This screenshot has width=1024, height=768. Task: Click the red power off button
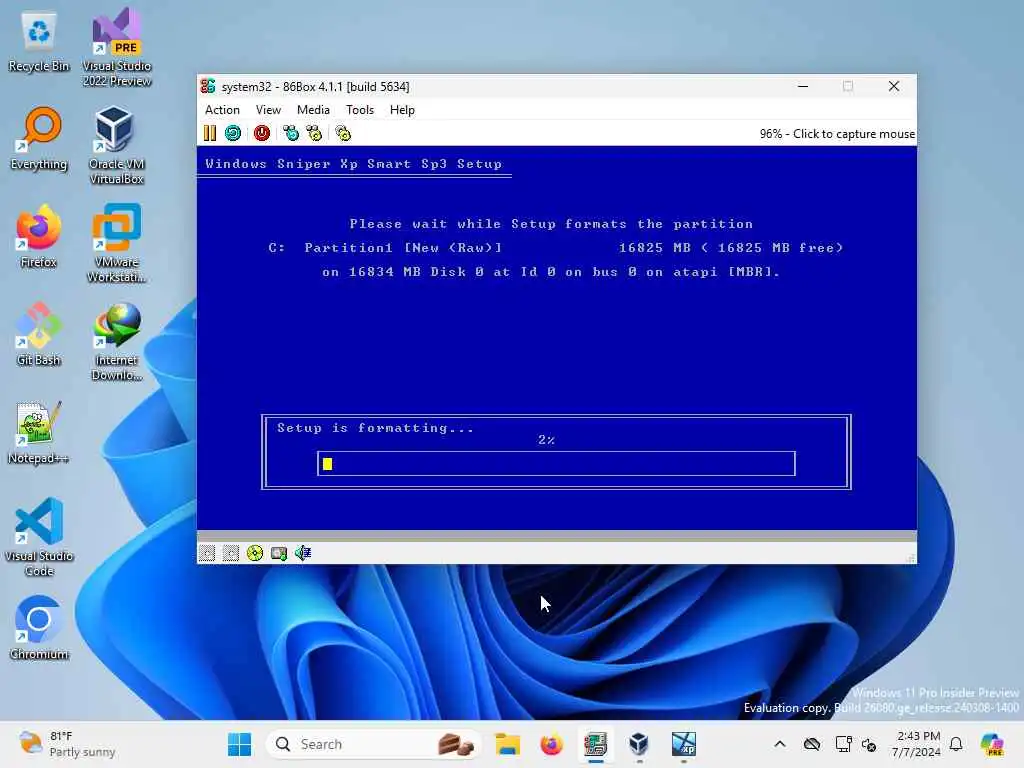(262, 133)
